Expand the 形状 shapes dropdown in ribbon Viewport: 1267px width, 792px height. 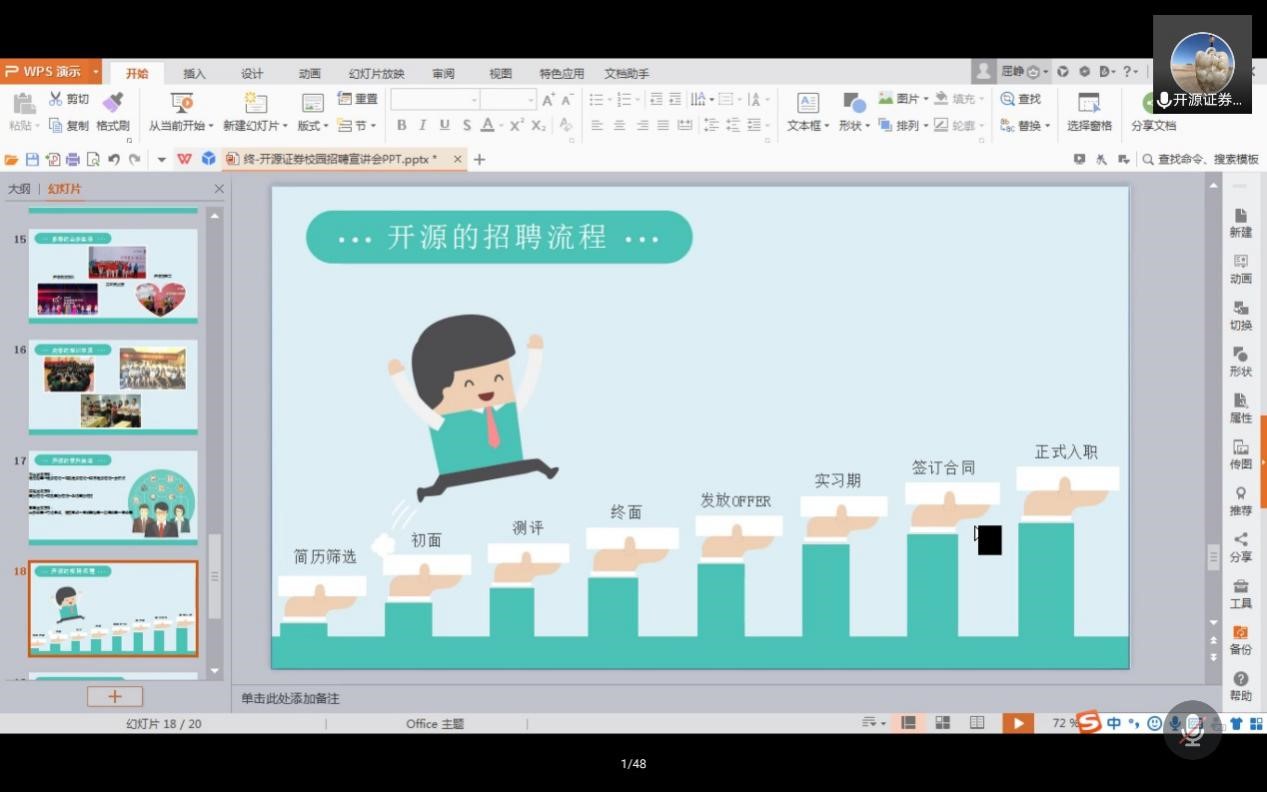[x=854, y=126]
